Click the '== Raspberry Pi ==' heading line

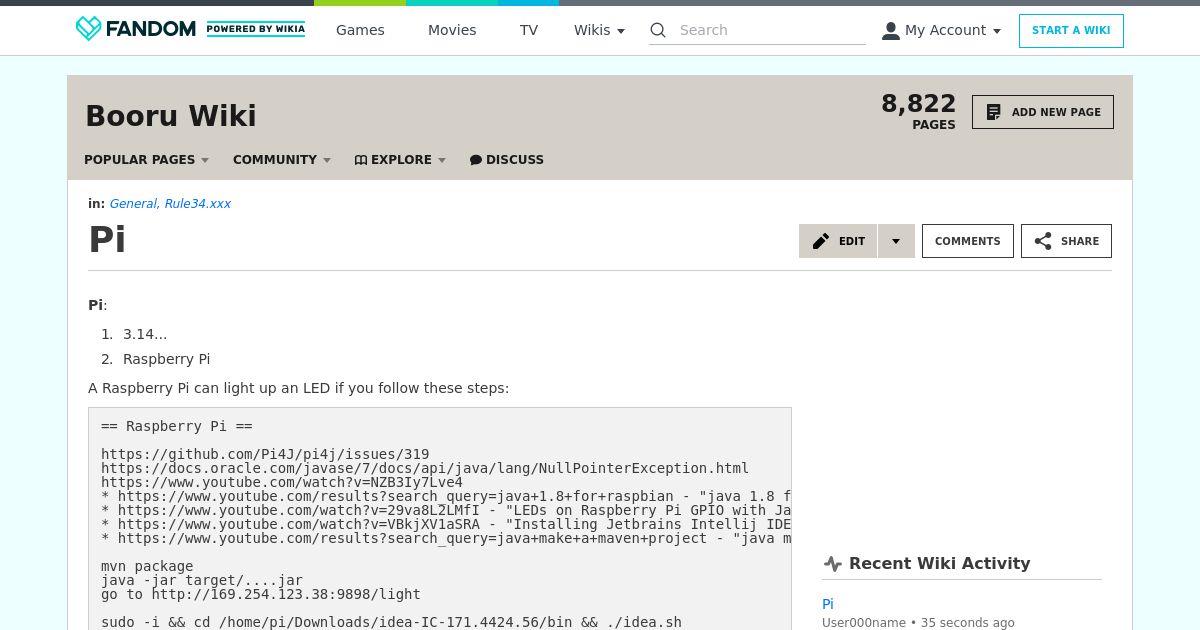pyautogui.click(x=177, y=426)
